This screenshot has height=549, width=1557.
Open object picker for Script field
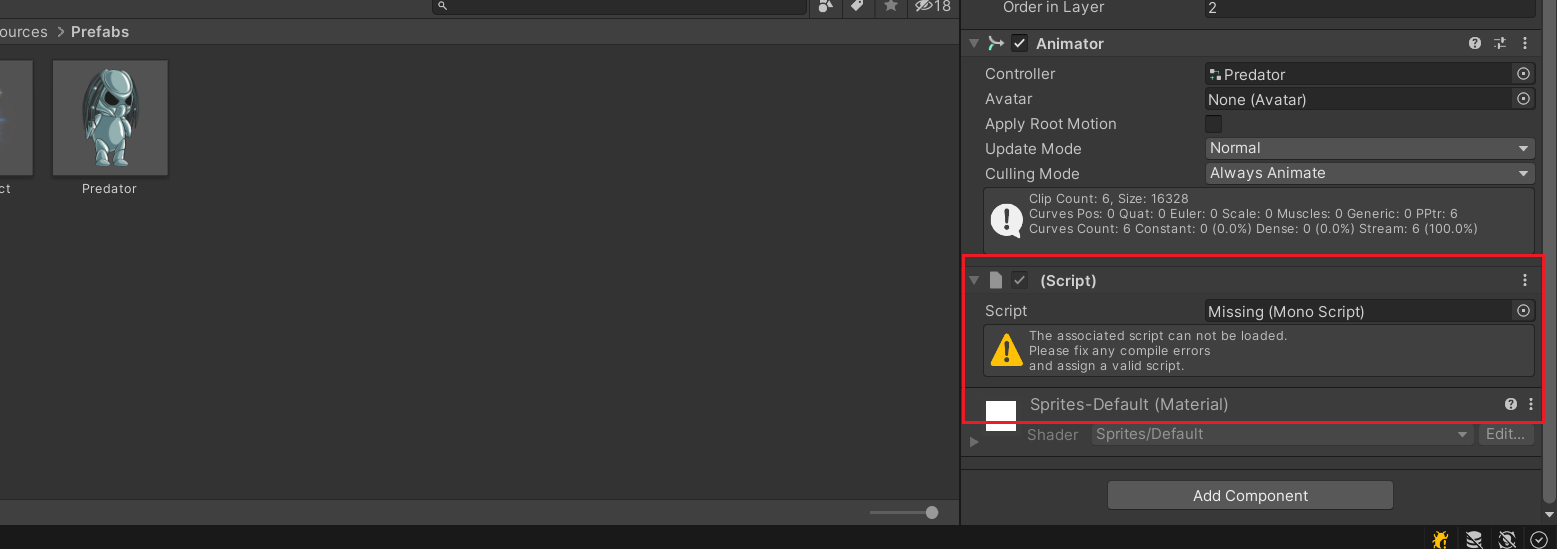1524,311
